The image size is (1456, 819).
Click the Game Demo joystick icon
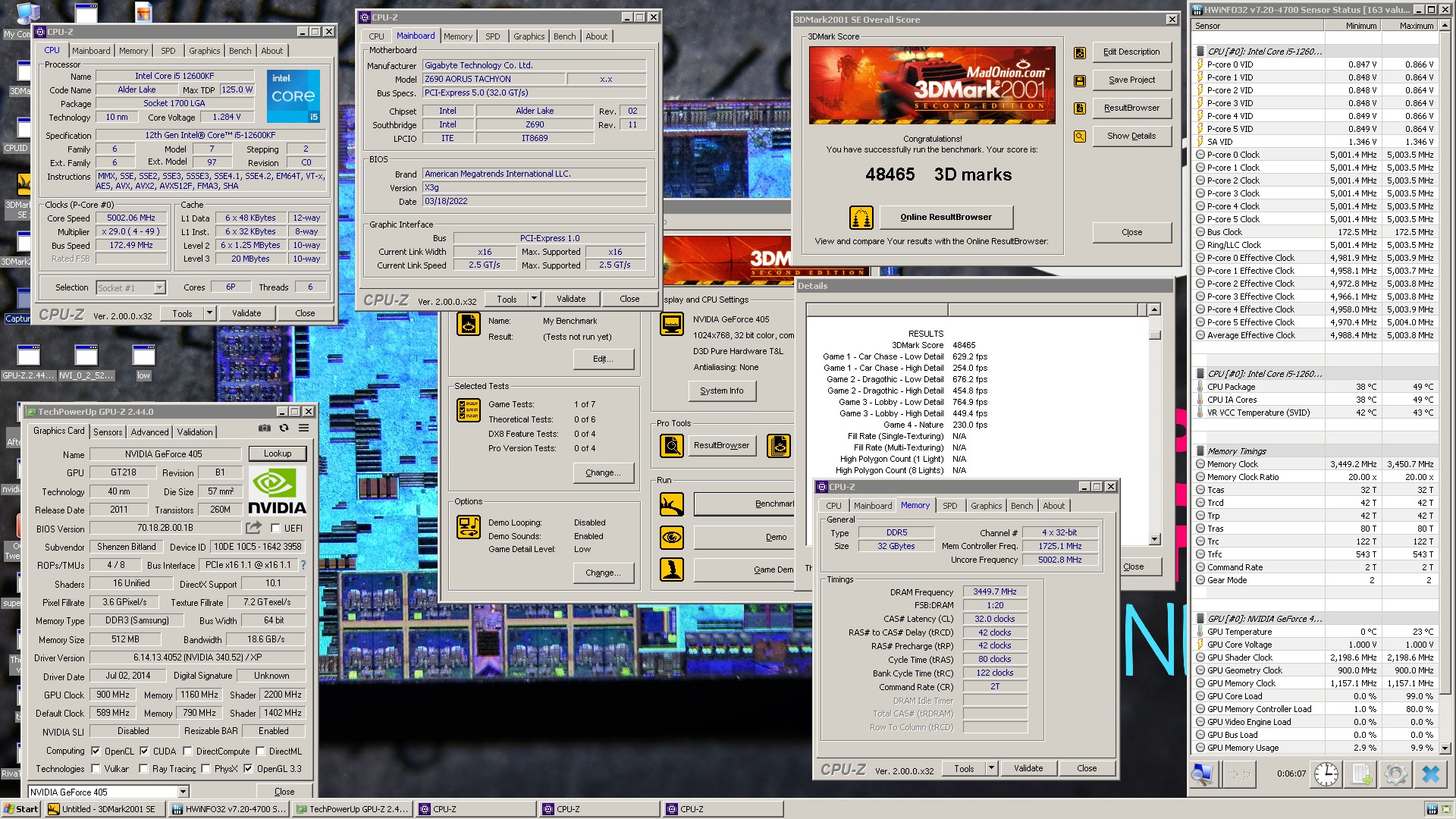(x=672, y=570)
